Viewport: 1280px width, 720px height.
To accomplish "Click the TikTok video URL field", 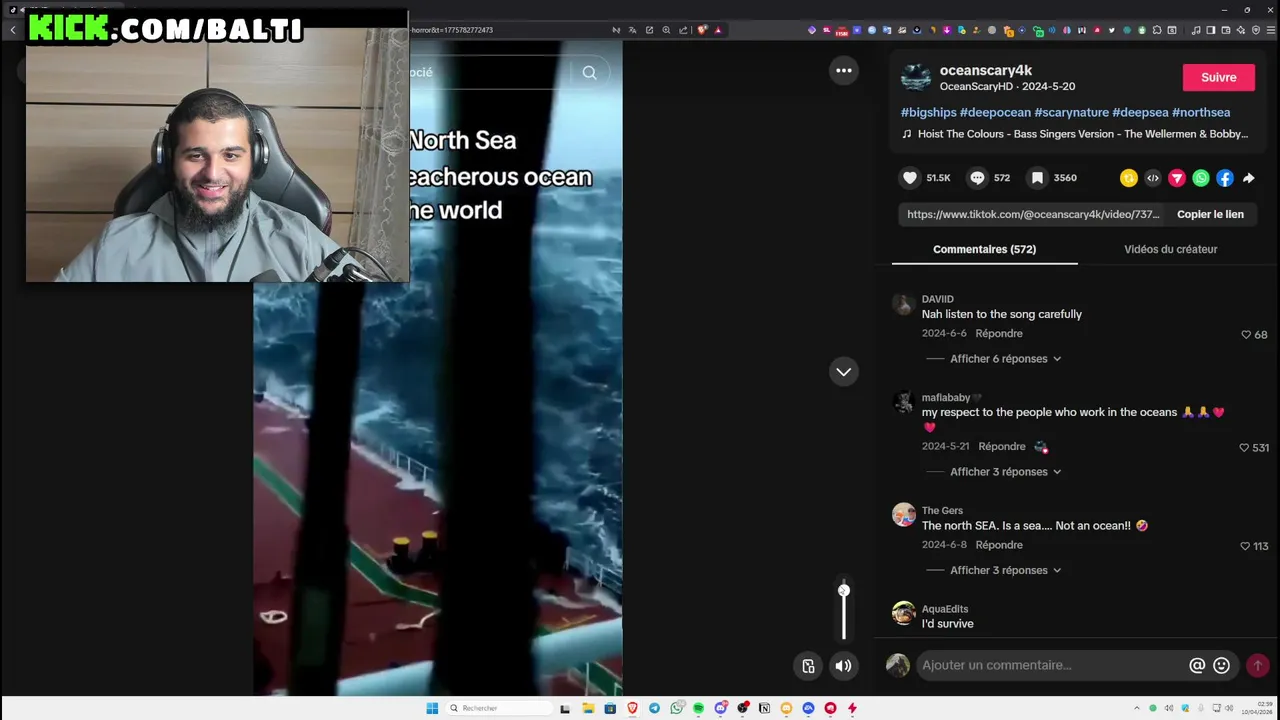I will tap(1033, 214).
